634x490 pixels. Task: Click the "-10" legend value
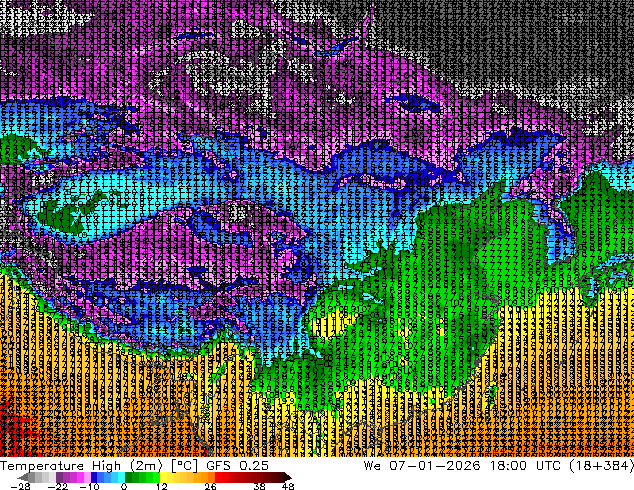[x=89, y=486]
